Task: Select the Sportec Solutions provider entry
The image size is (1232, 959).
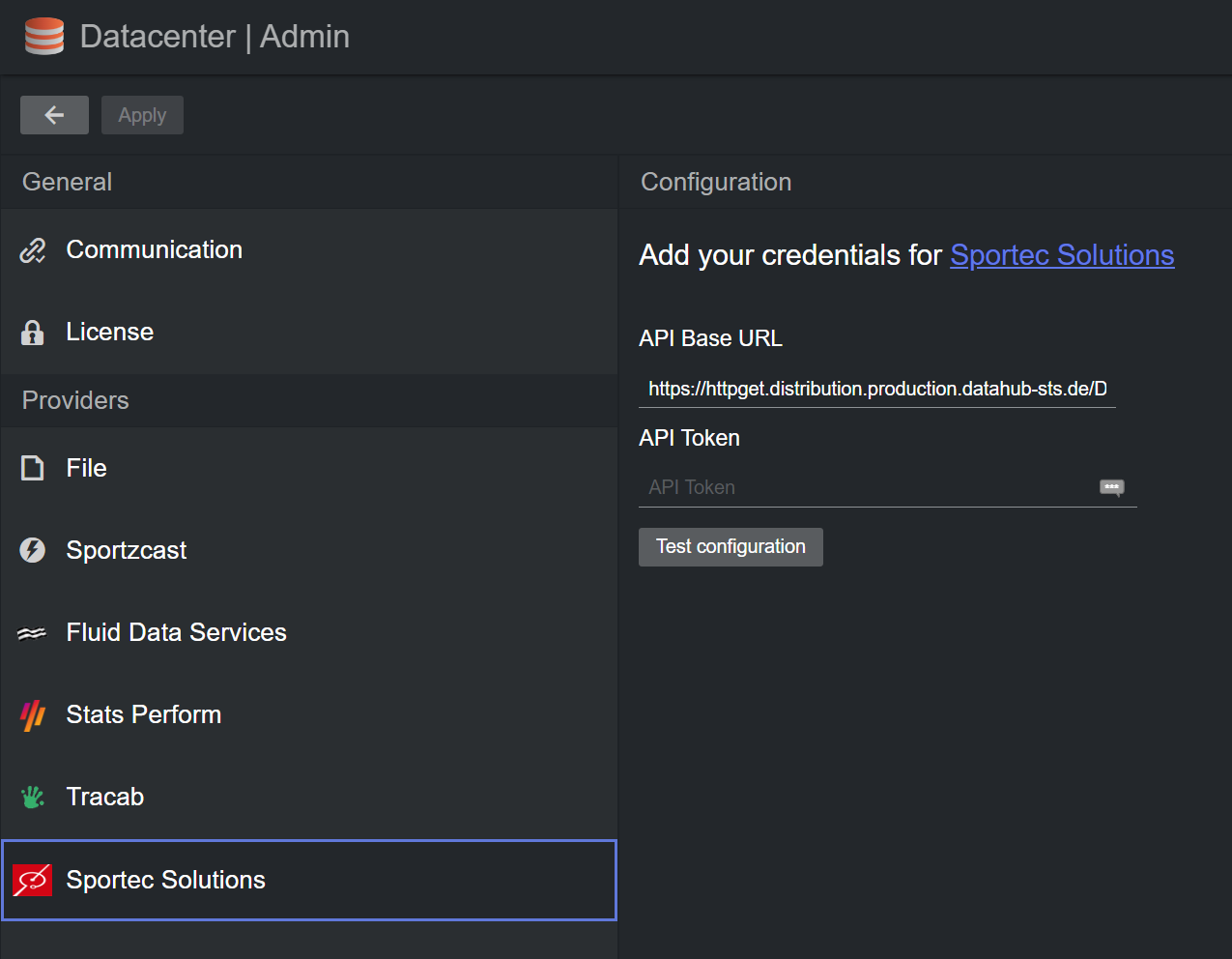Action: pyautogui.click(x=309, y=880)
